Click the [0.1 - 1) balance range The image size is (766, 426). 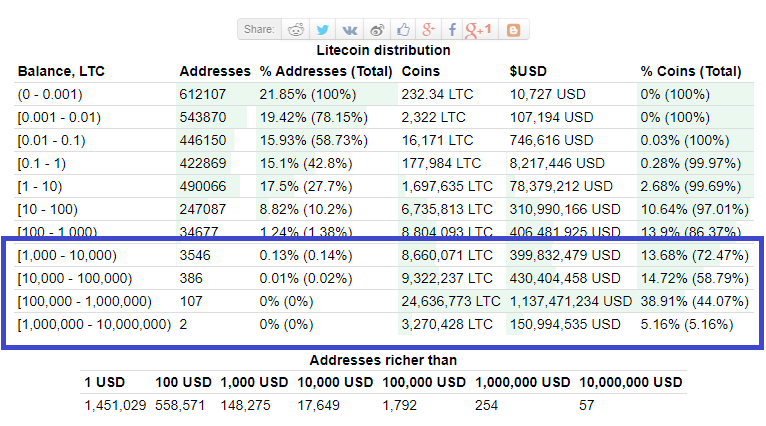pos(42,163)
